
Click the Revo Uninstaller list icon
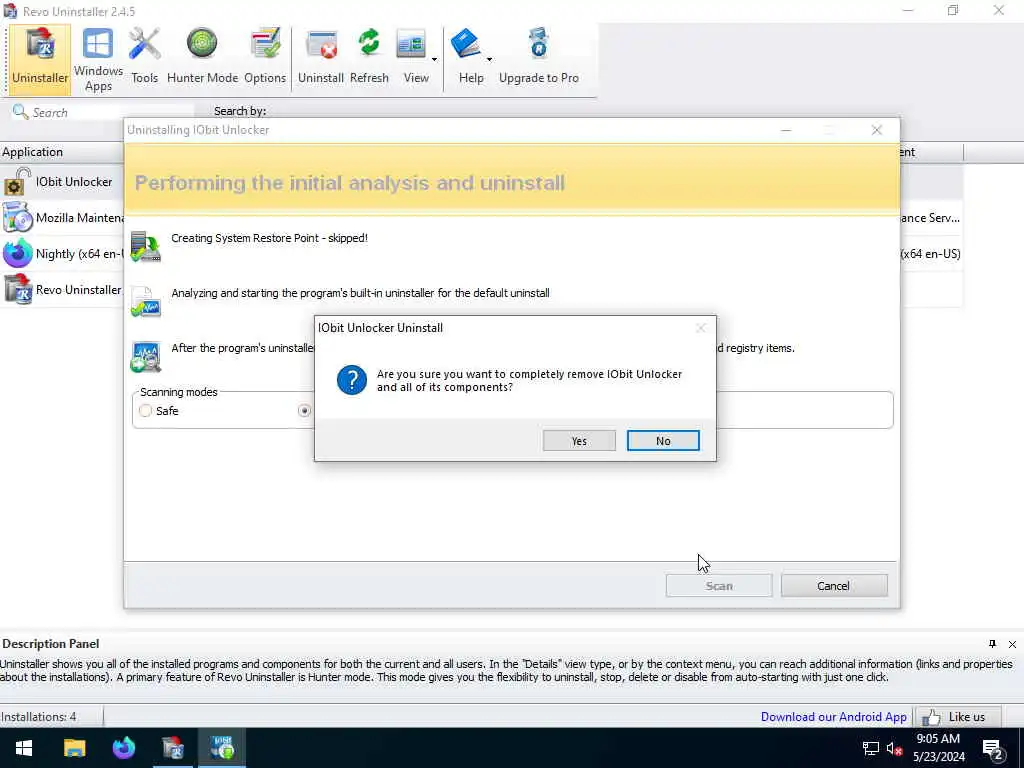click(x=17, y=289)
